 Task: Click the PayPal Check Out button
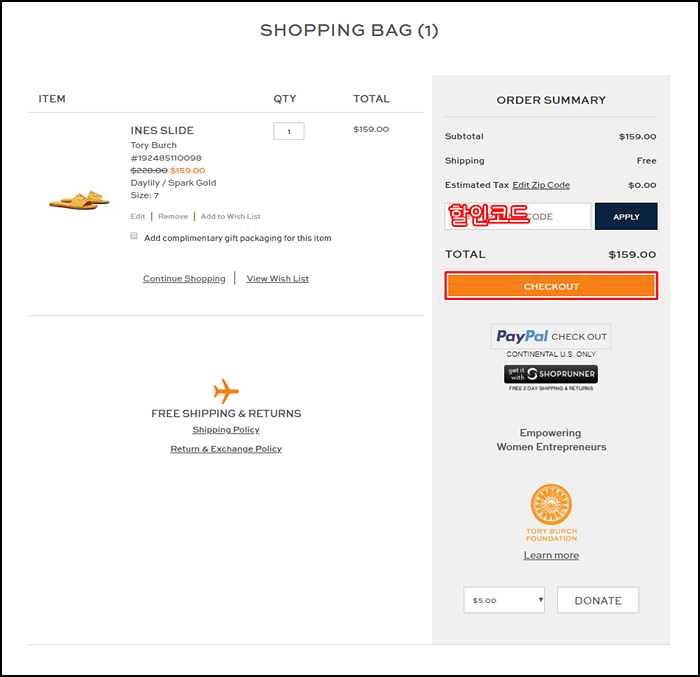point(551,336)
